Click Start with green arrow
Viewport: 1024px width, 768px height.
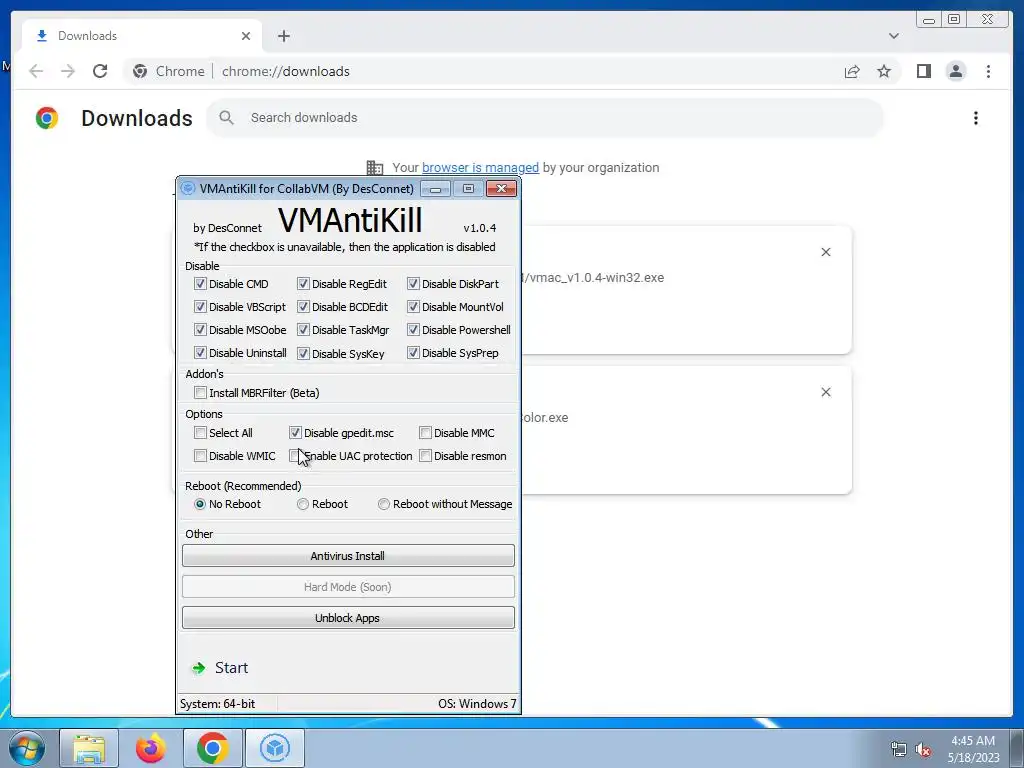coord(220,667)
